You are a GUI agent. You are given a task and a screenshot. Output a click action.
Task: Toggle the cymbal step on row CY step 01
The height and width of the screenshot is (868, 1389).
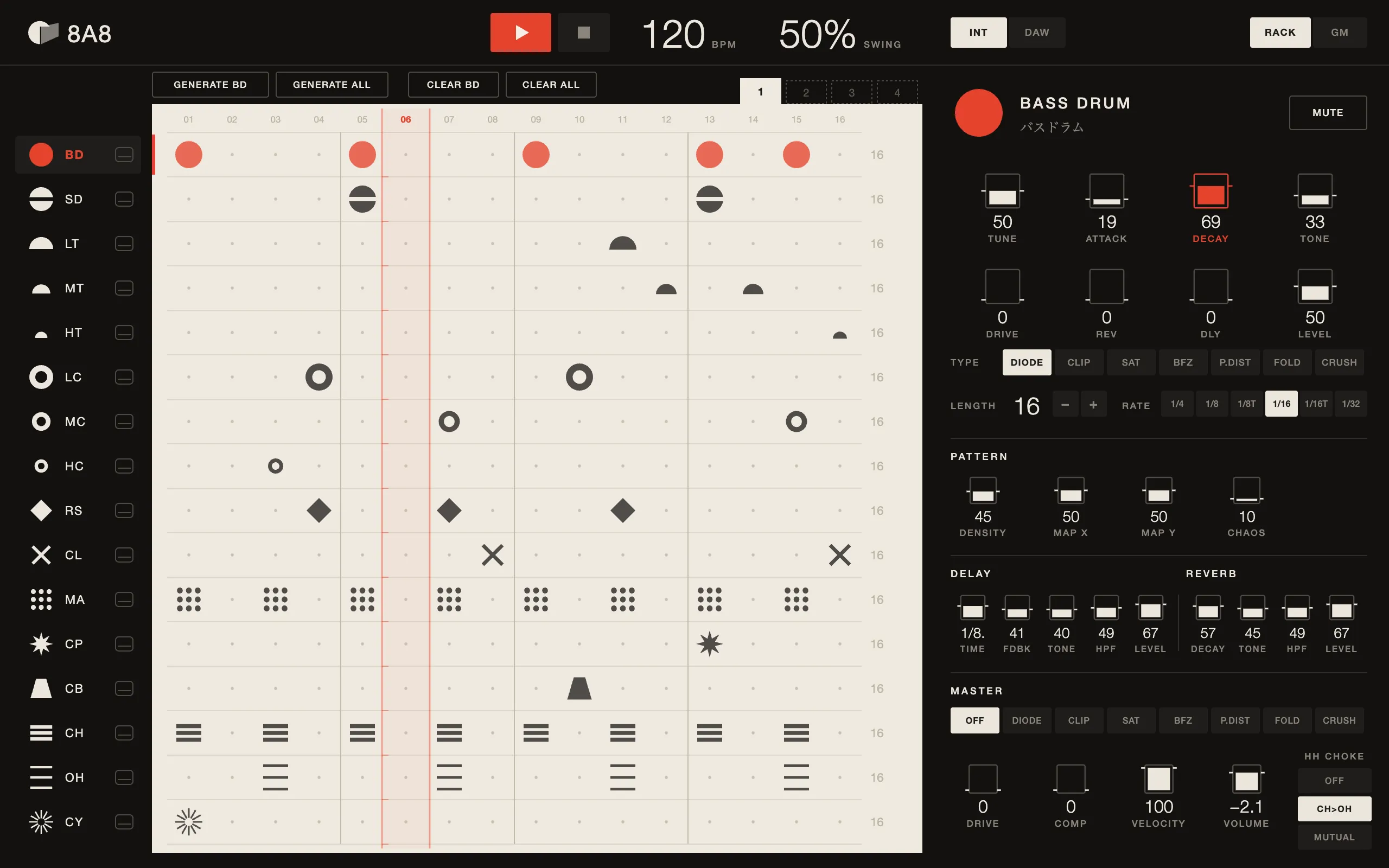coord(188,822)
